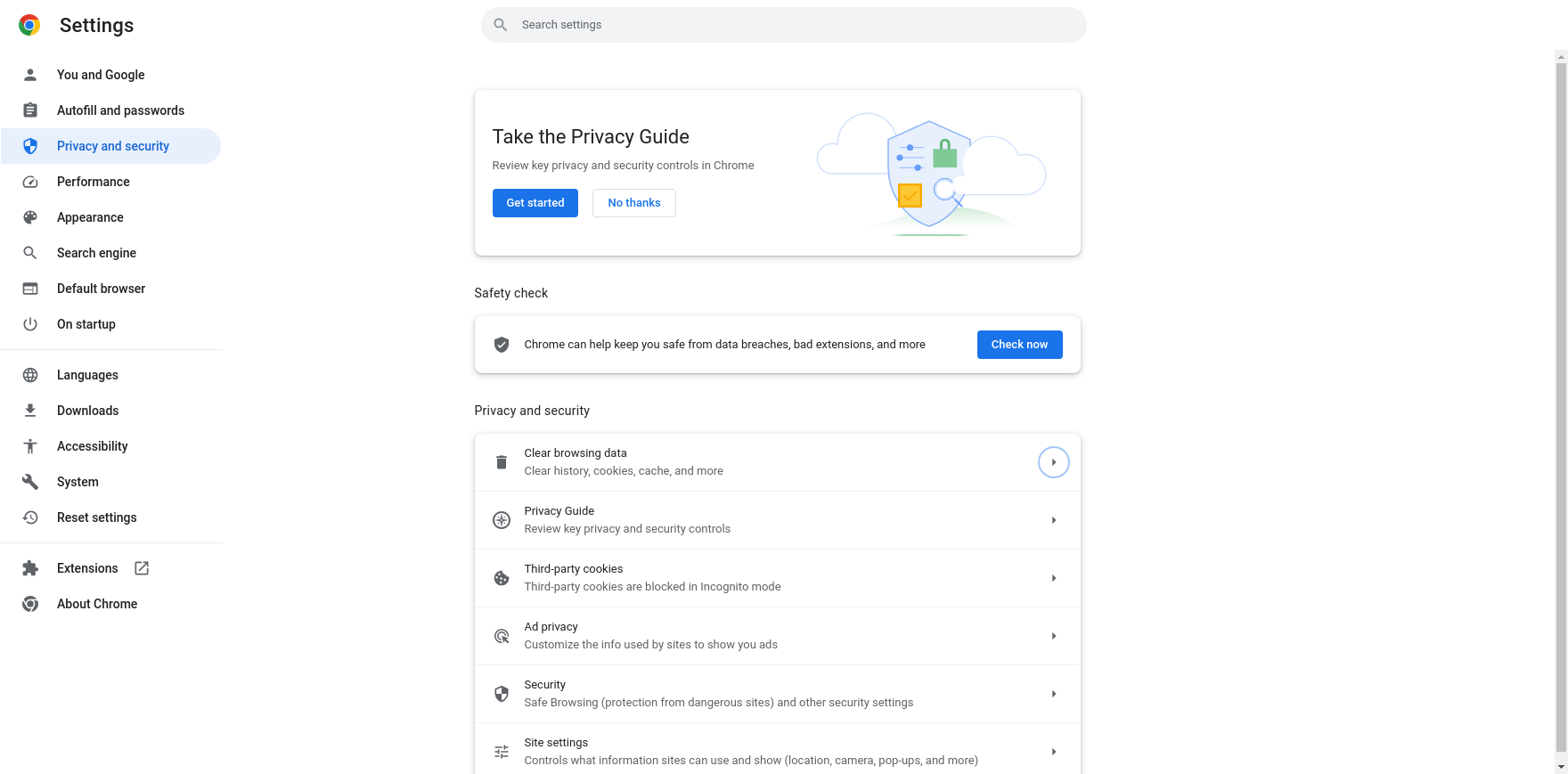1568x774 pixels.
Task: Click the Chrome logo next to Settings
Action: (x=29, y=25)
